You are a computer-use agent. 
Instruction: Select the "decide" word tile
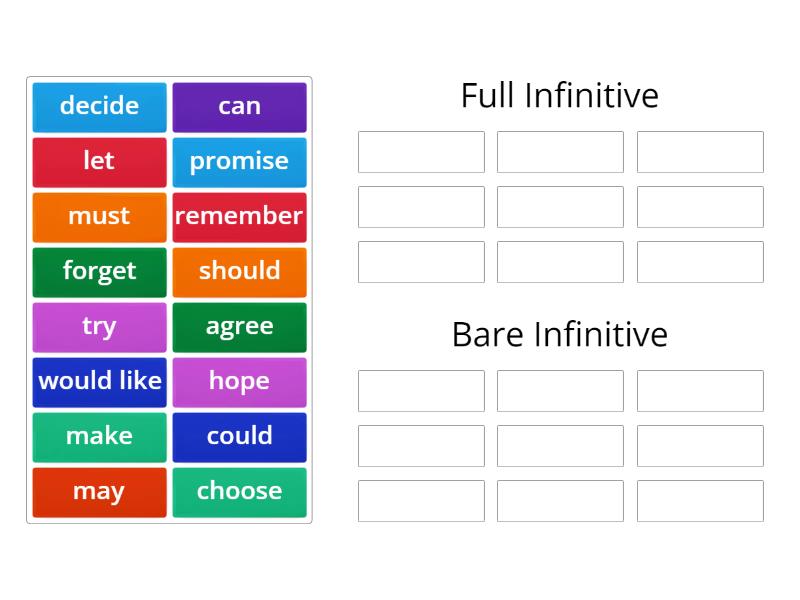click(99, 107)
